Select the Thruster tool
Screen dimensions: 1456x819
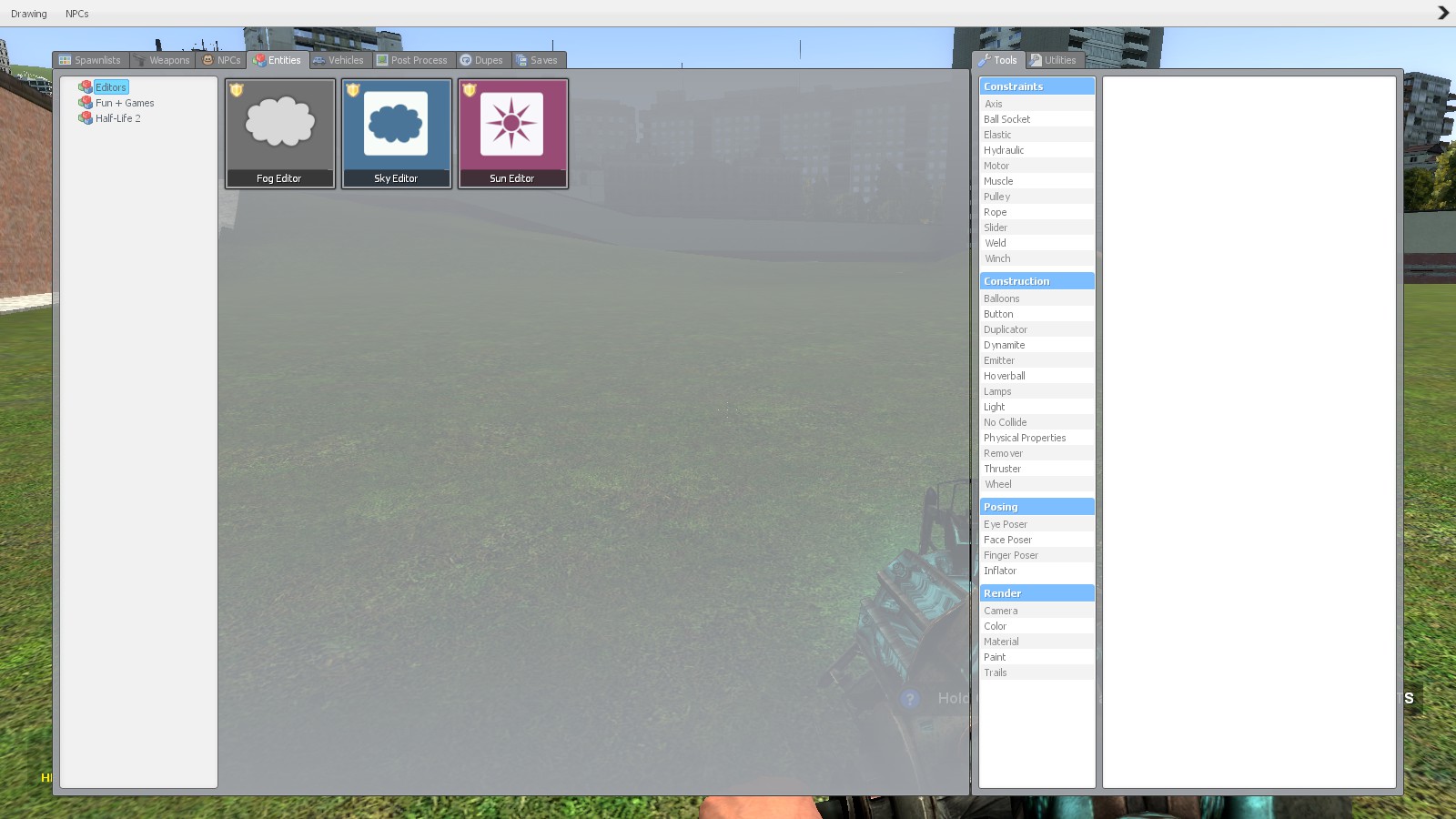point(1036,469)
